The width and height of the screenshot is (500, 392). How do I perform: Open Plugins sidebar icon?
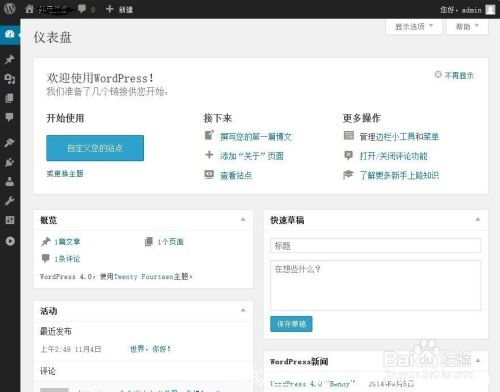[10, 162]
